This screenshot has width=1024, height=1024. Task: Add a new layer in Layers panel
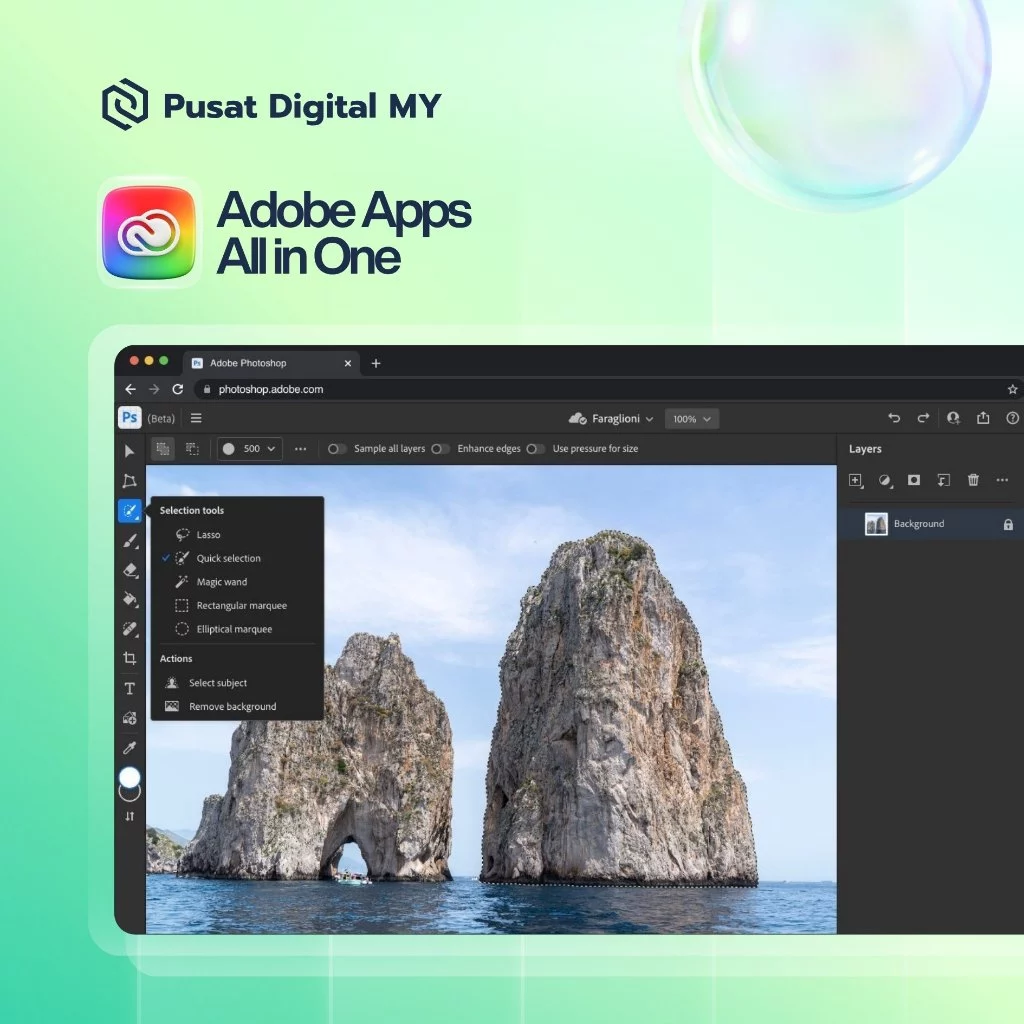coord(856,481)
